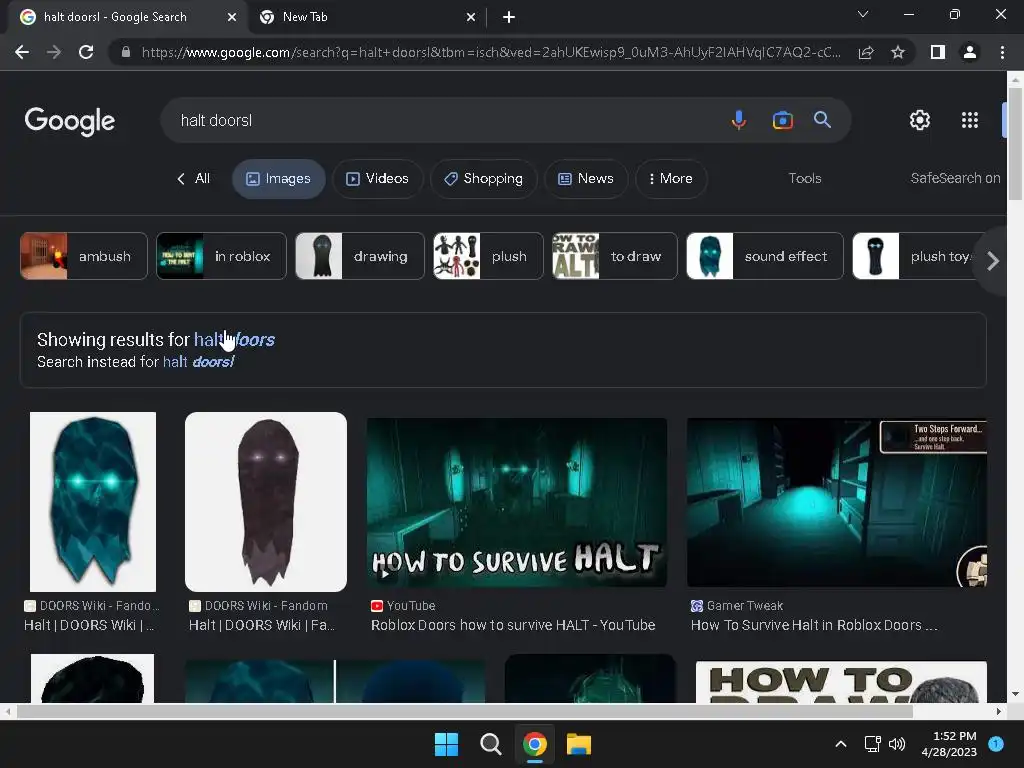
Task: Show more suggestion chips with right arrow
Action: [x=993, y=261]
